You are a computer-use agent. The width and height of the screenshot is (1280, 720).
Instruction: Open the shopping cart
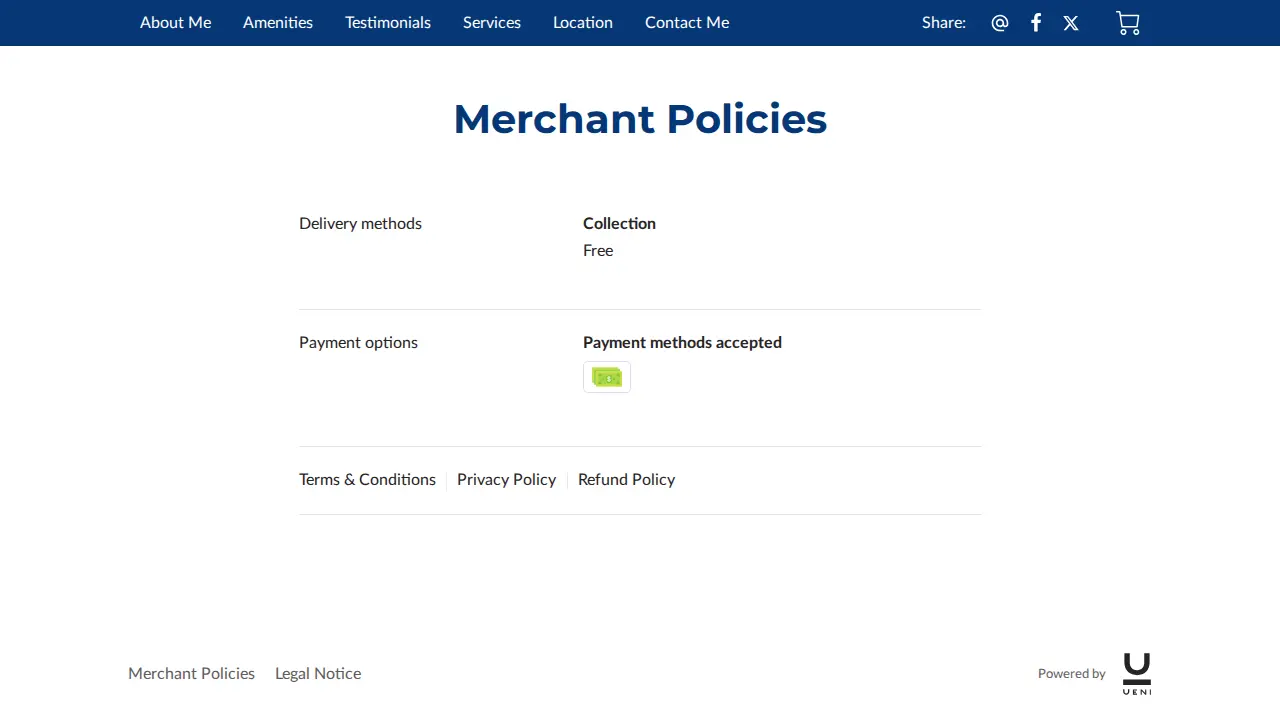coord(1128,23)
